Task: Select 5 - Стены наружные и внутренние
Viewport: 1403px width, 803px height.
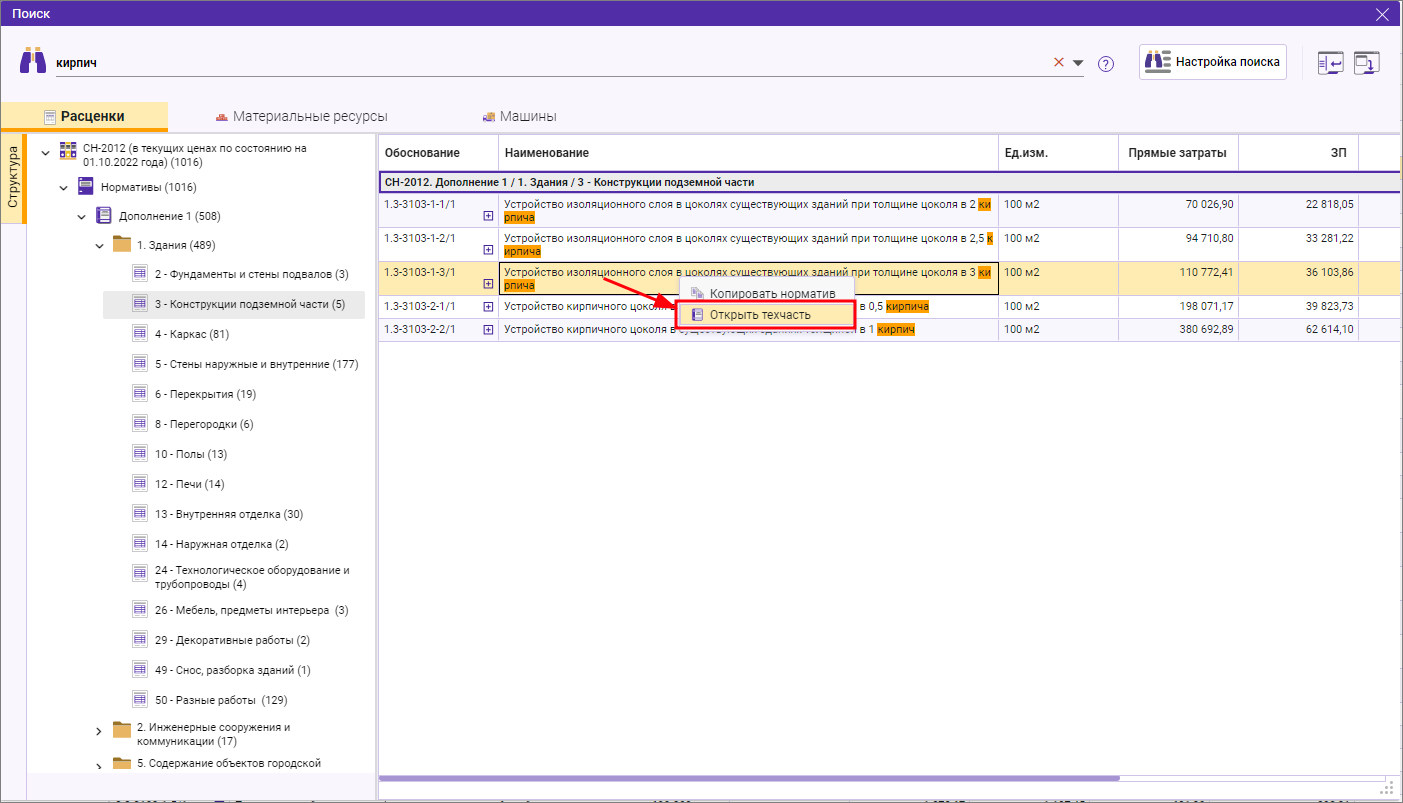Action: coord(256,364)
